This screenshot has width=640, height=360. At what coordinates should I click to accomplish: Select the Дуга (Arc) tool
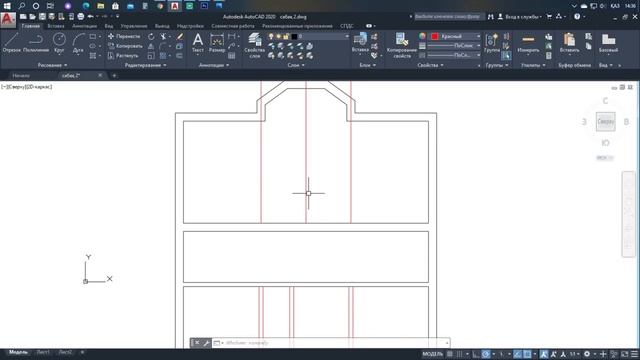78,43
